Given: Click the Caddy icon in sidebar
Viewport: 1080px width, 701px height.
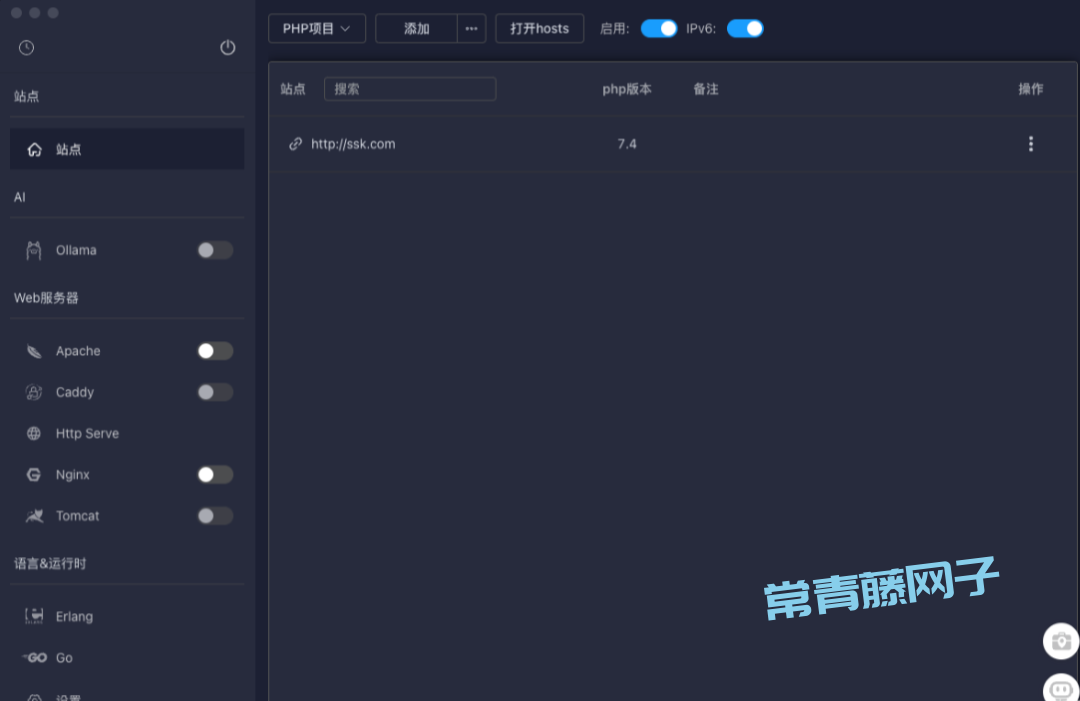Looking at the screenshot, I should coord(34,392).
